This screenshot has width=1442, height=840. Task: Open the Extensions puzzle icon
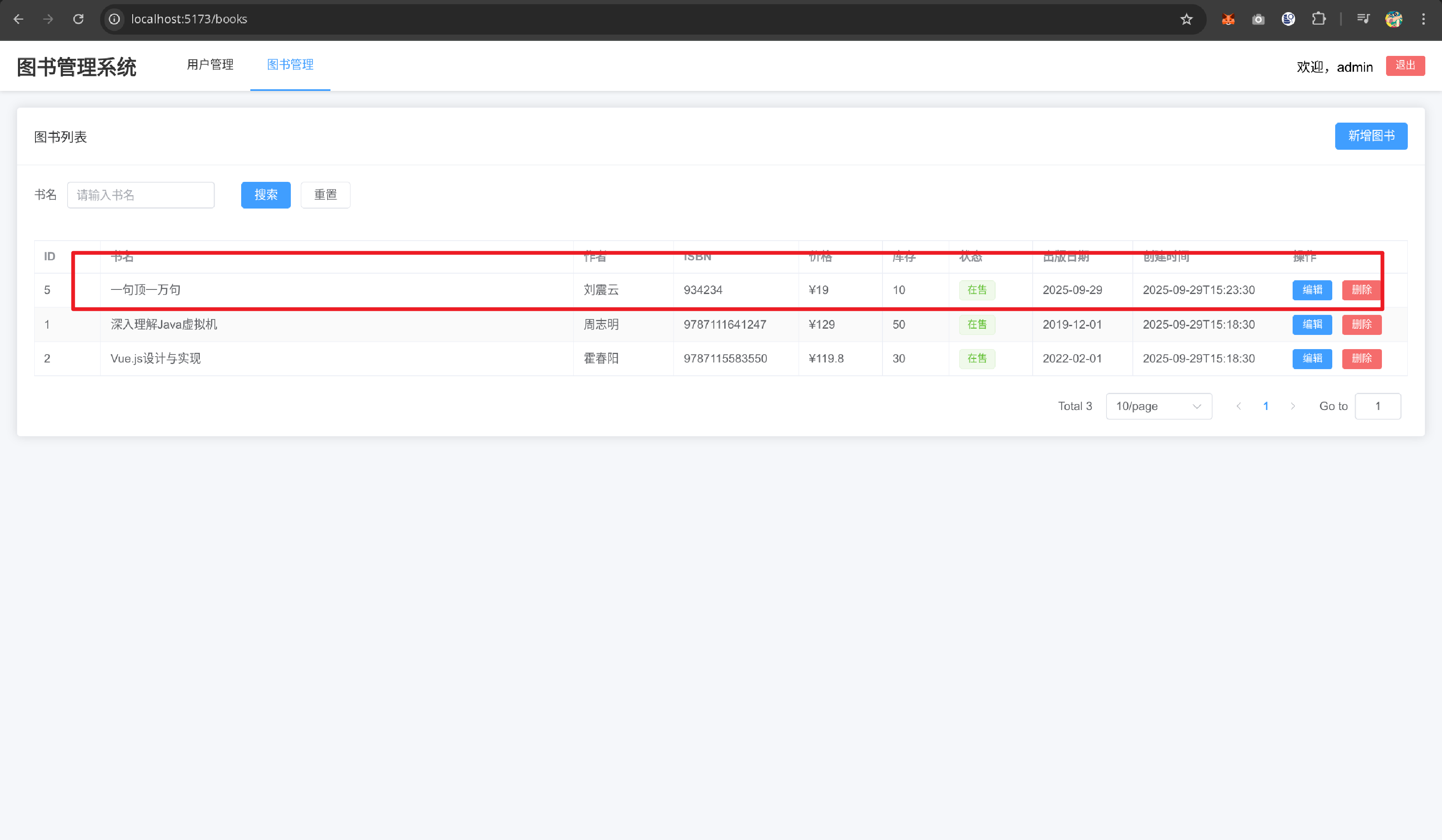[x=1318, y=19]
